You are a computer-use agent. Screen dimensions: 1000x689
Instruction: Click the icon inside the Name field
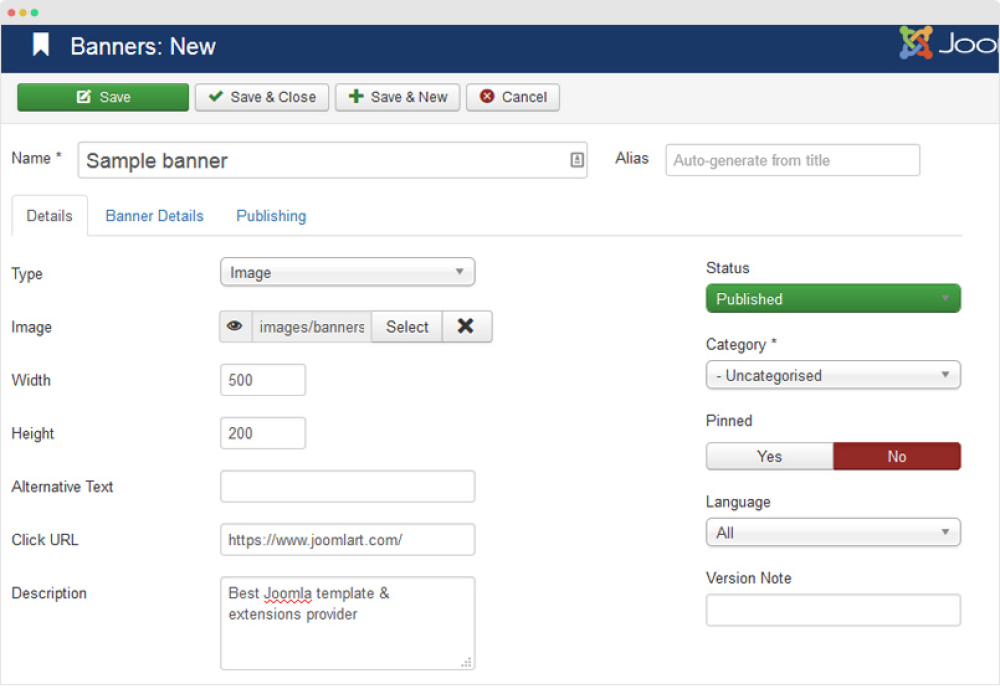pos(577,160)
